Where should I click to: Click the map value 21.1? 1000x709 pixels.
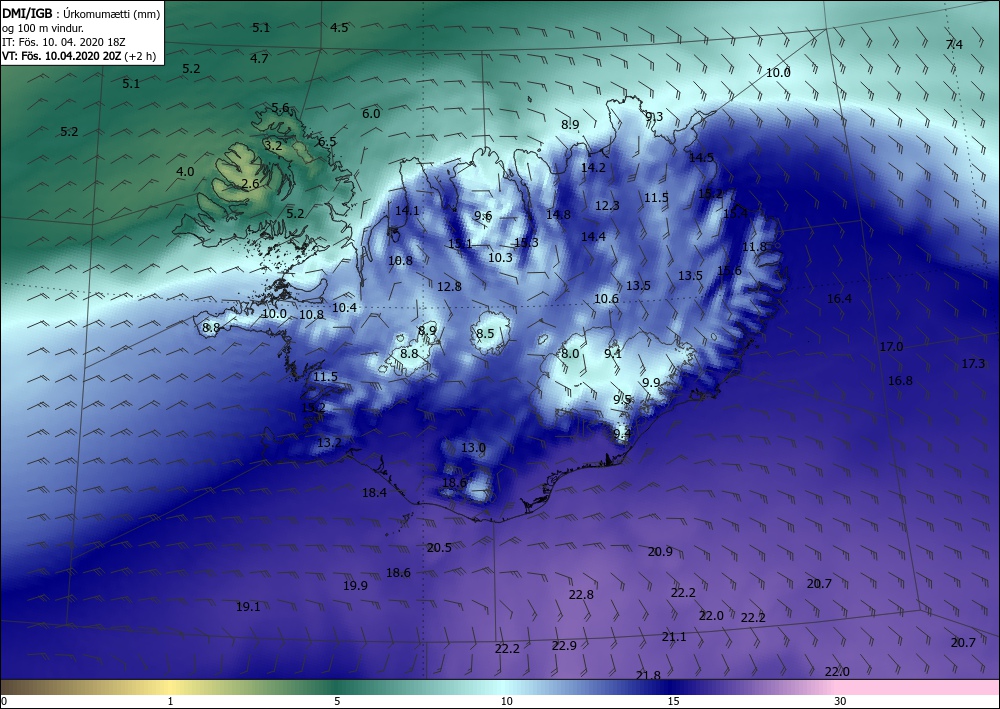[x=674, y=636]
